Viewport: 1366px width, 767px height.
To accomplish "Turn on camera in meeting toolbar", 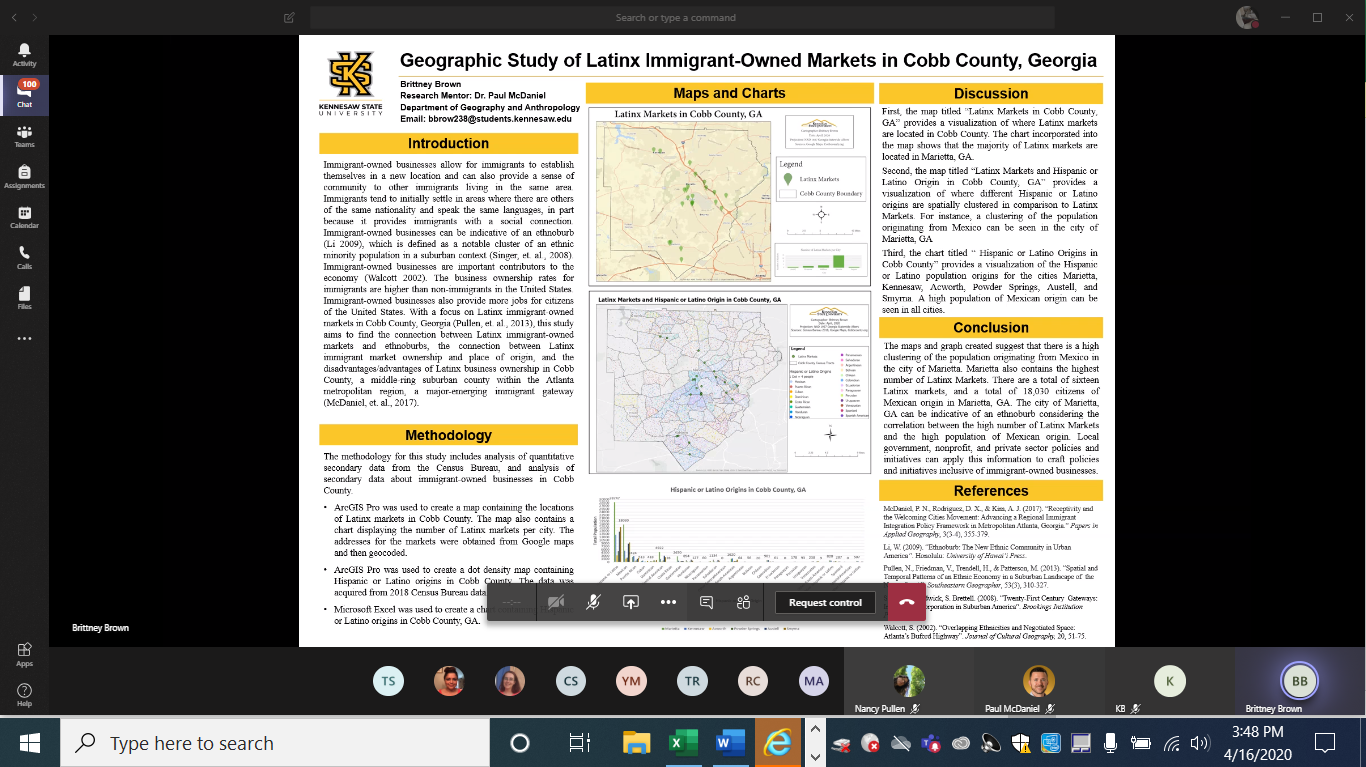I will click(x=556, y=602).
